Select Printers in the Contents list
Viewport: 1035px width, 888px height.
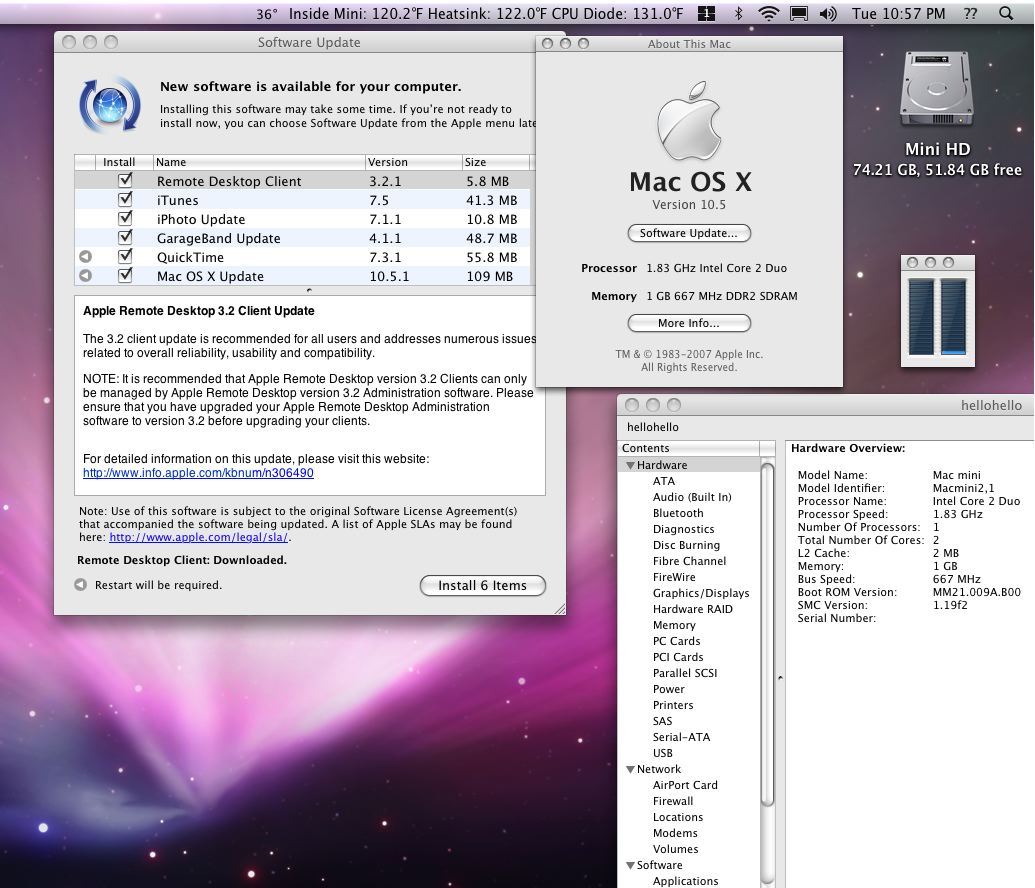(x=673, y=705)
